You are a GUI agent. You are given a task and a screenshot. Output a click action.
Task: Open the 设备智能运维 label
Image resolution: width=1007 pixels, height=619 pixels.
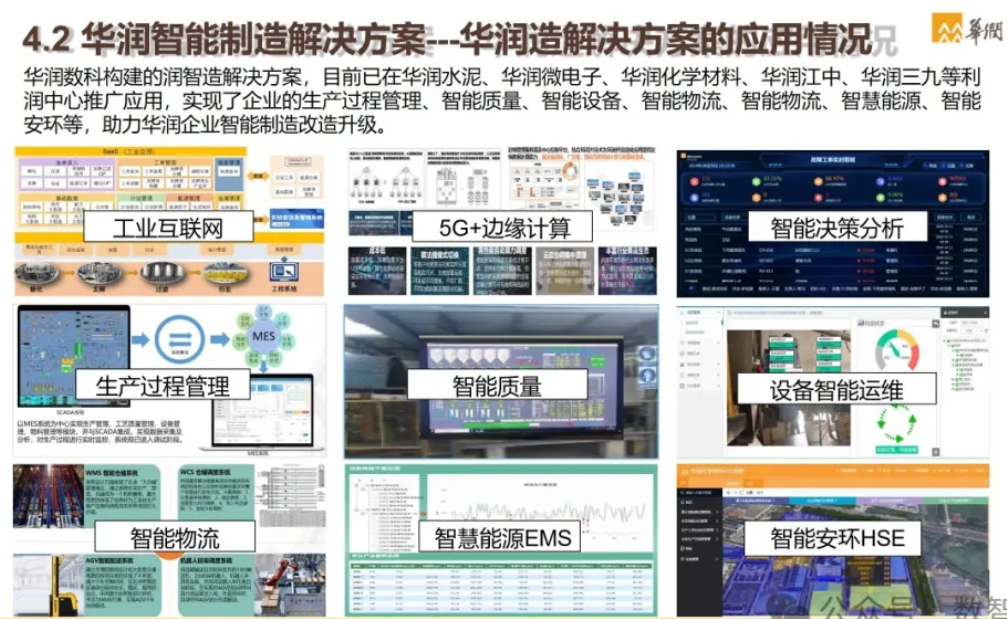[836, 389]
